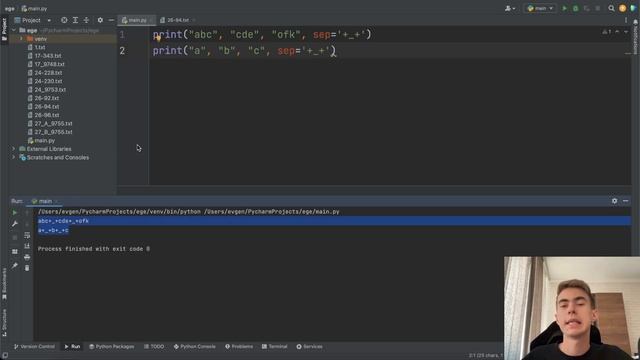The width and height of the screenshot is (640, 360).
Task: Open the inspections warning widget in editor
Action: [x=607, y=32]
